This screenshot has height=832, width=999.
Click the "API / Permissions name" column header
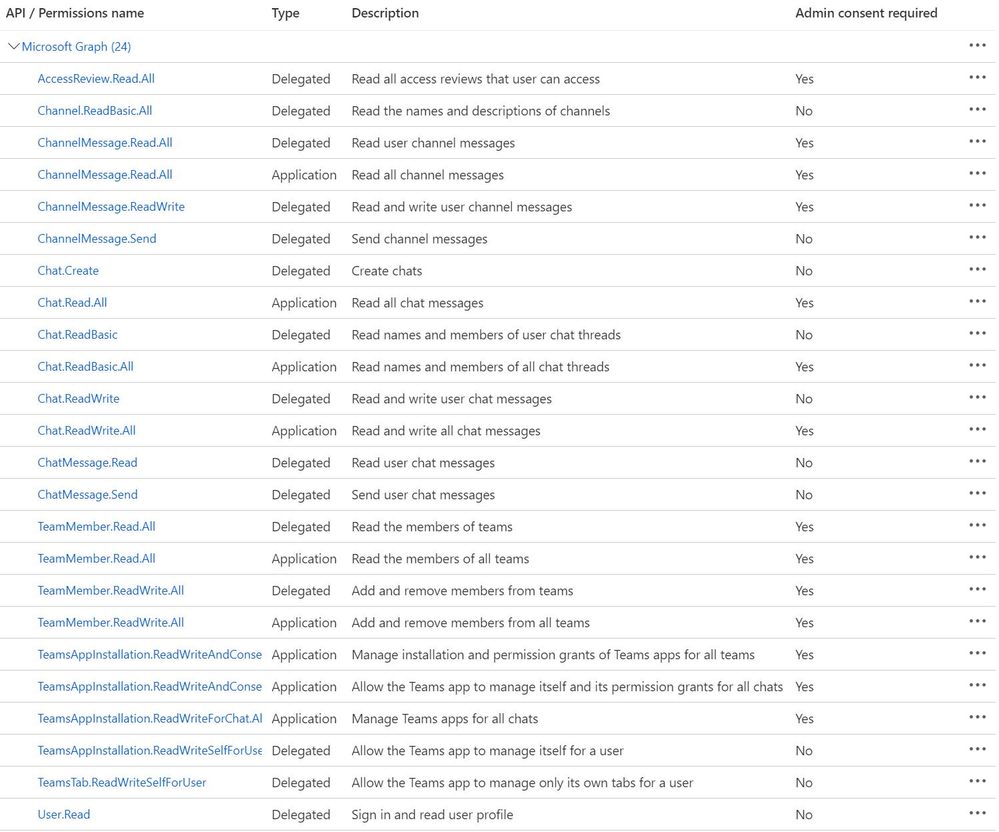coord(75,13)
